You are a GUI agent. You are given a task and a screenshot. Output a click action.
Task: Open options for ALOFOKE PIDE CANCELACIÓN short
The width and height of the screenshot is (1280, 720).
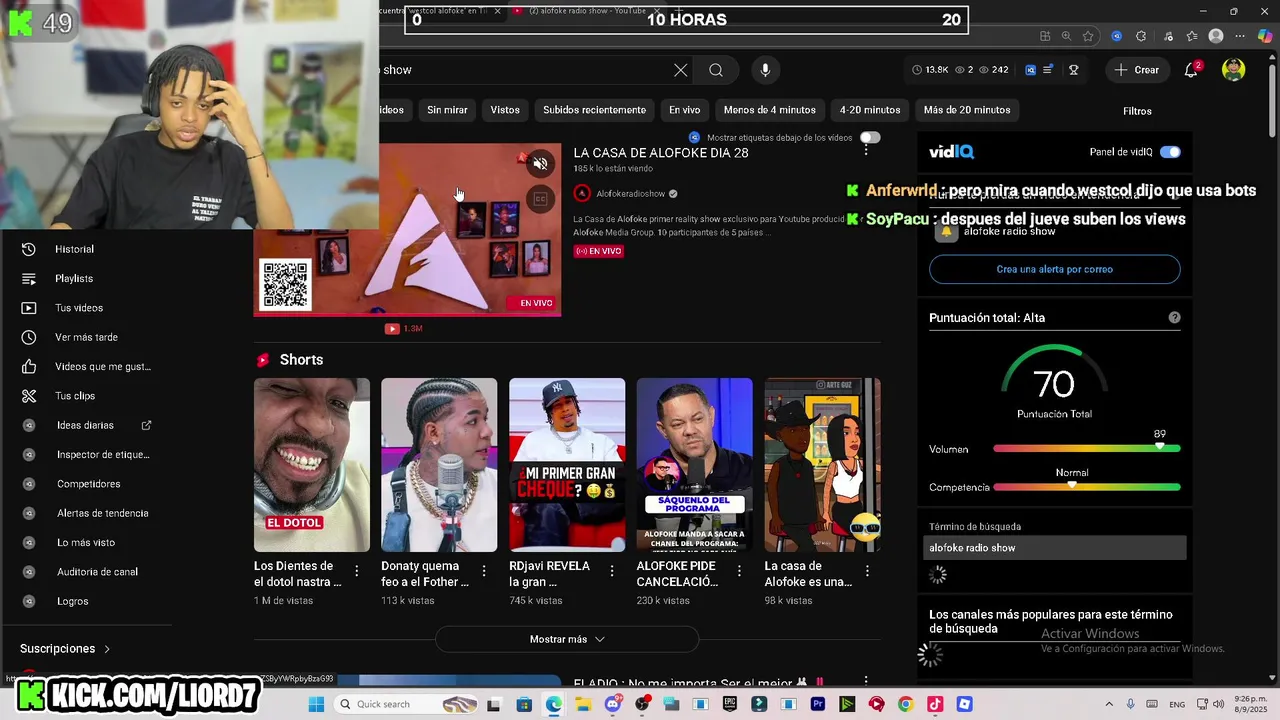click(x=739, y=571)
